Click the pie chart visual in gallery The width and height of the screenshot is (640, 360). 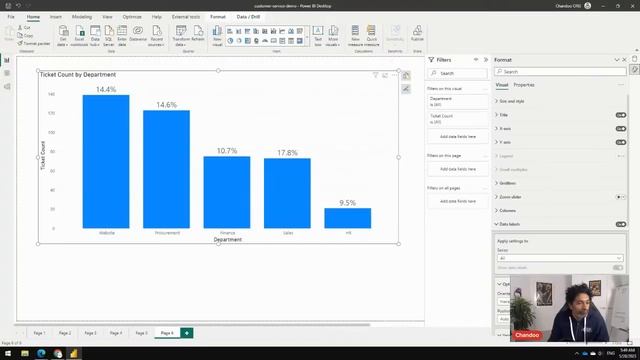tap(230, 41)
